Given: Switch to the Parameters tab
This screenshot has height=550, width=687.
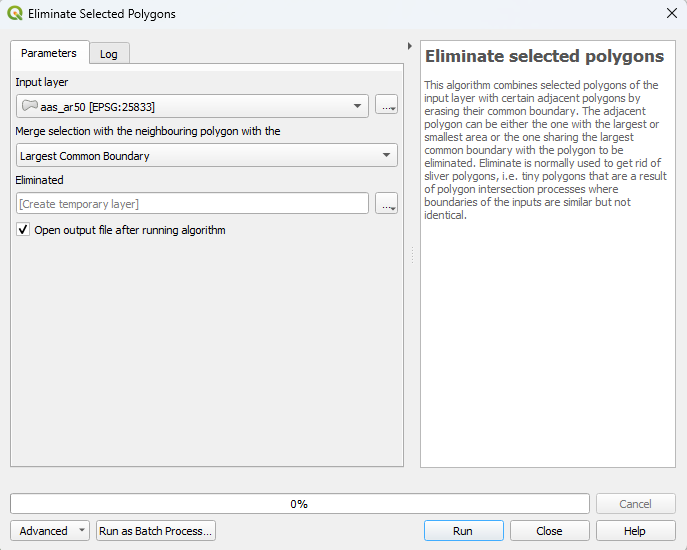Looking at the screenshot, I should coord(49,53).
